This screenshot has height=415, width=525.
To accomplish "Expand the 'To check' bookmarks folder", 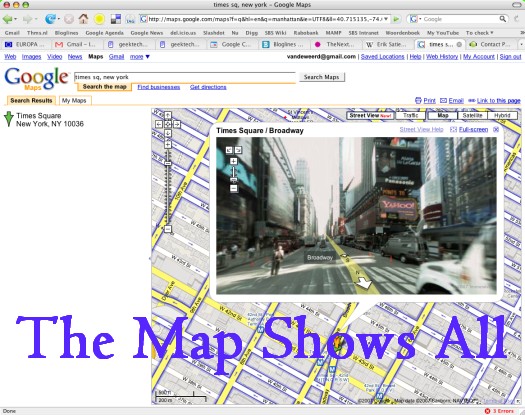I will [479, 33].
